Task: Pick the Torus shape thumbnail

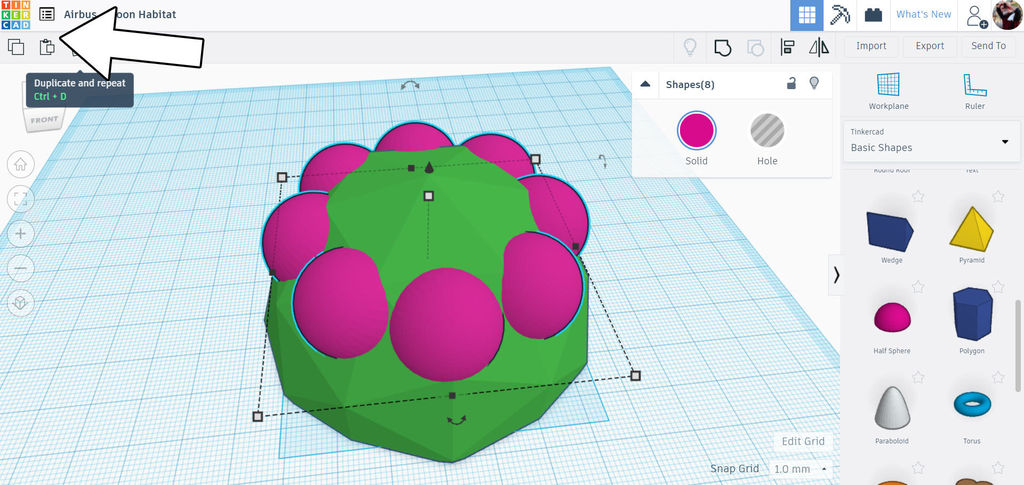Action: pyautogui.click(x=972, y=404)
